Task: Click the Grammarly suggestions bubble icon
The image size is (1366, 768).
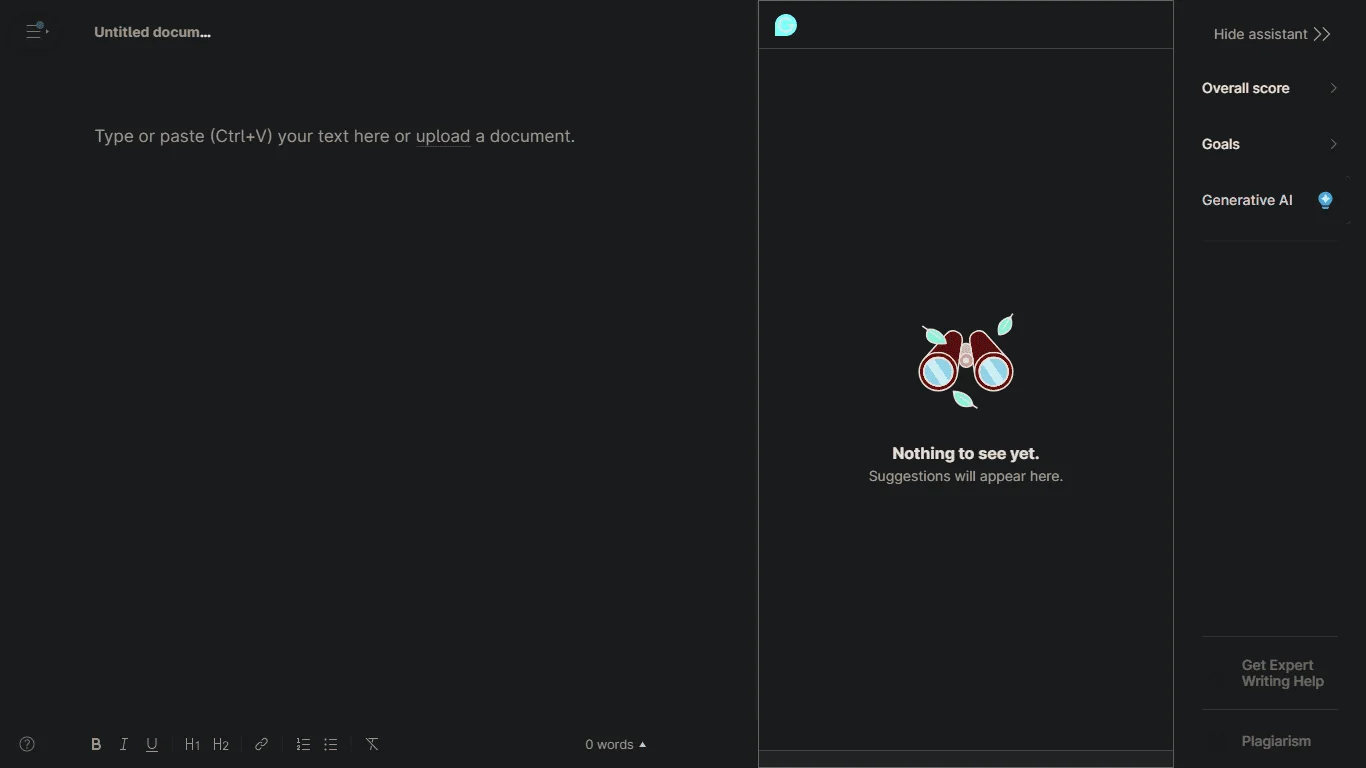Action: (786, 25)
